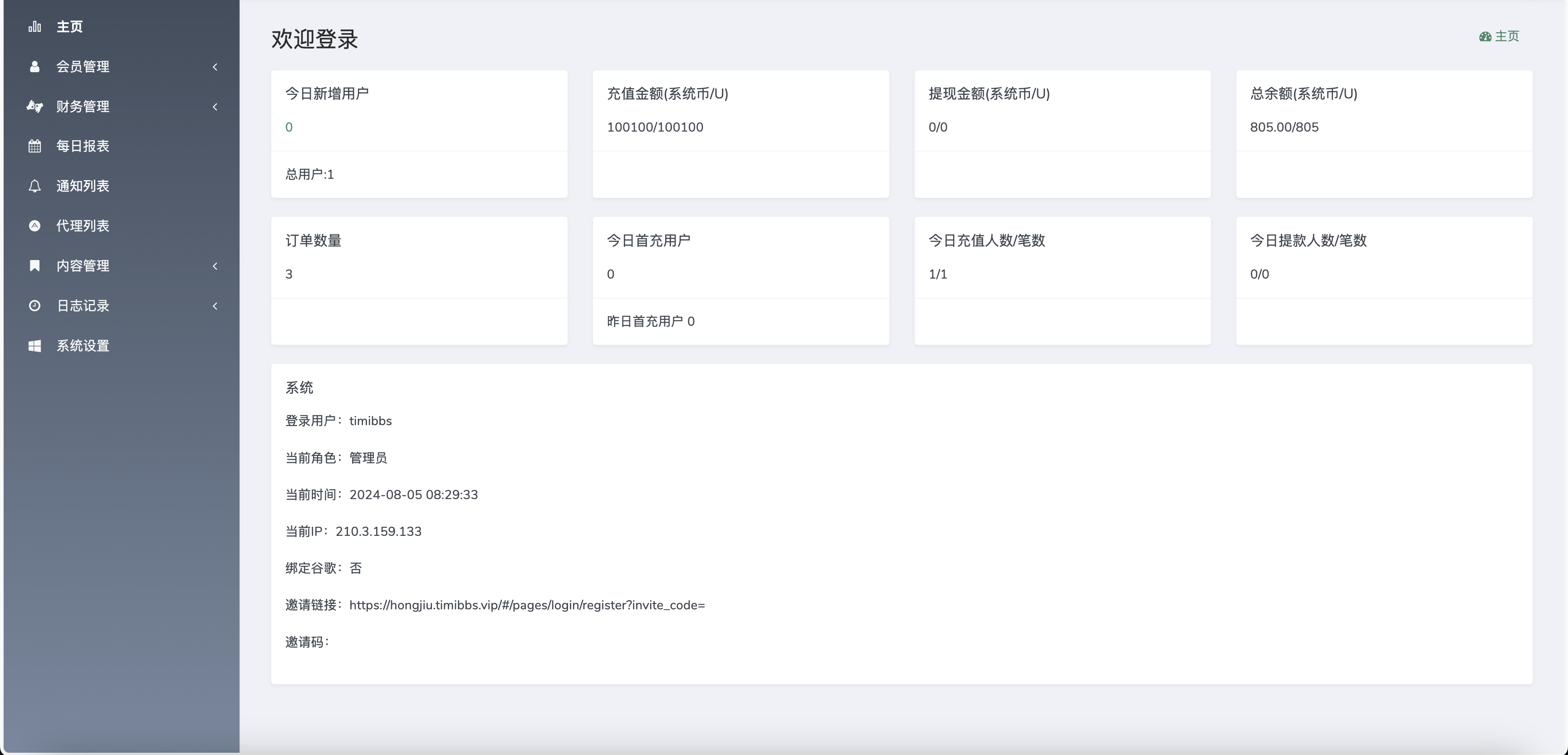Screen dimensions: 1568x755
Task: Click the 绑定谷歌：否 line
Action: [323, 568]
